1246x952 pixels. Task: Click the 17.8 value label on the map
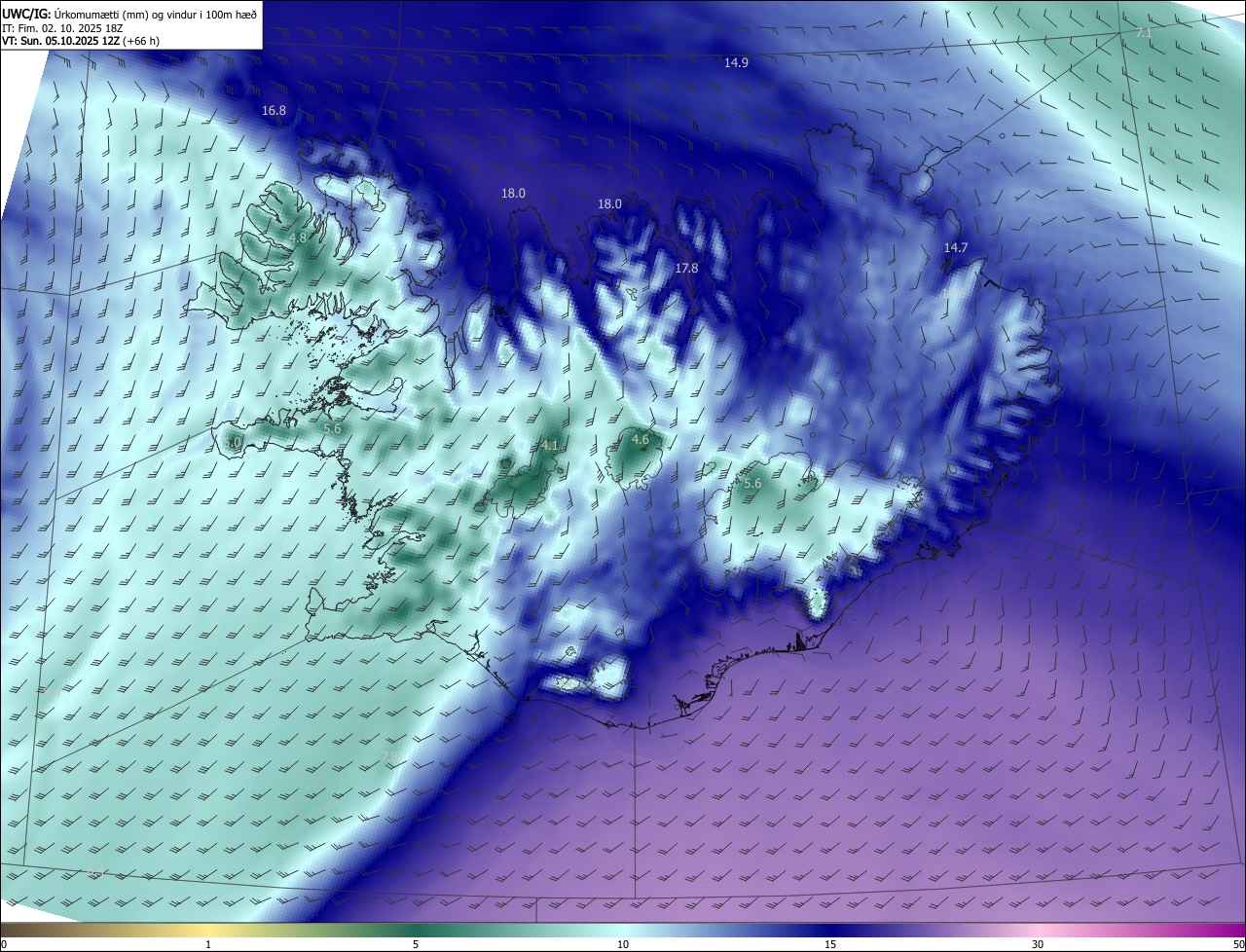click(686, 268)
